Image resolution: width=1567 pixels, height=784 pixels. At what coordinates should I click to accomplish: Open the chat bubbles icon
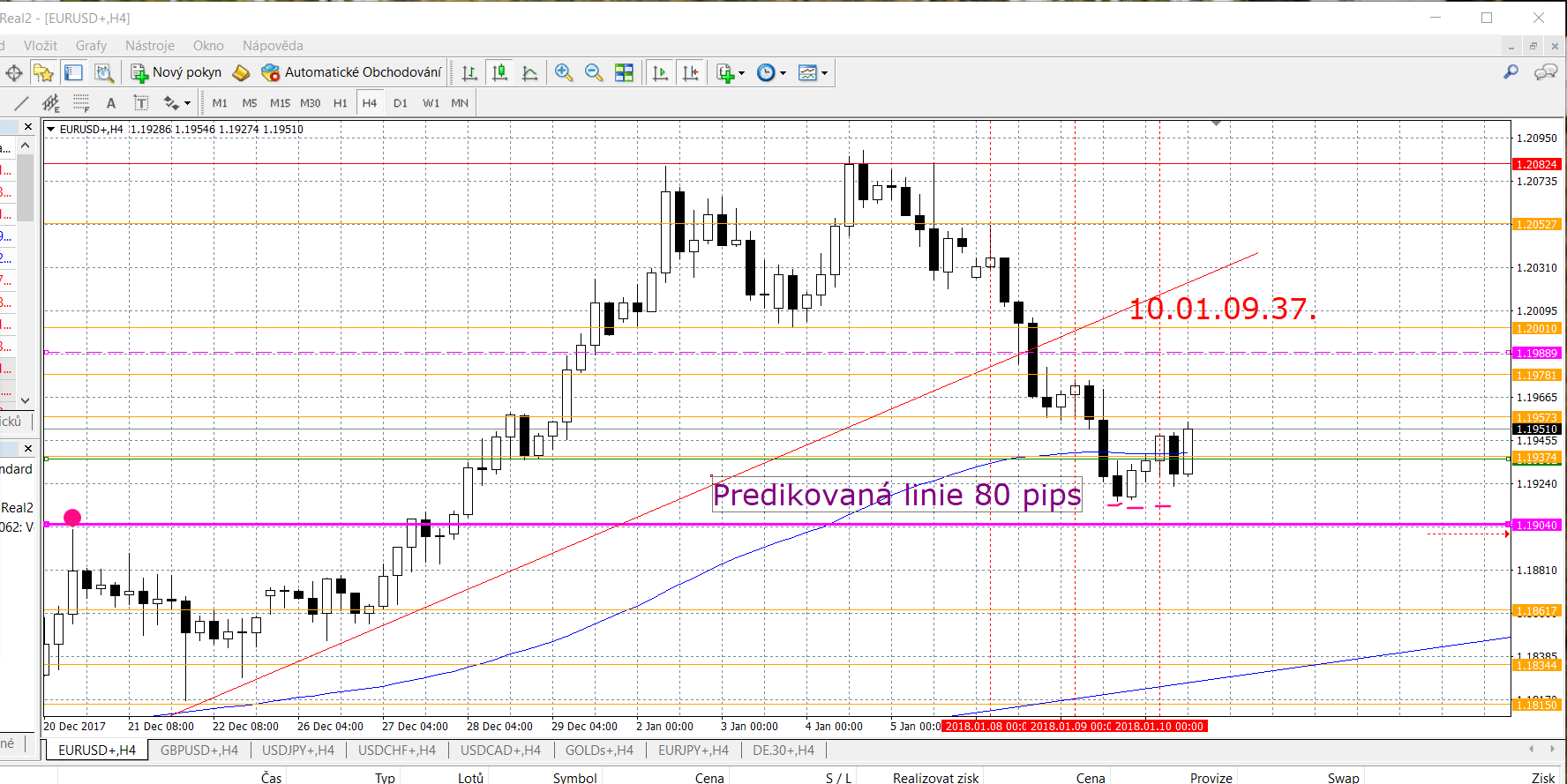tap(1546, 72)
